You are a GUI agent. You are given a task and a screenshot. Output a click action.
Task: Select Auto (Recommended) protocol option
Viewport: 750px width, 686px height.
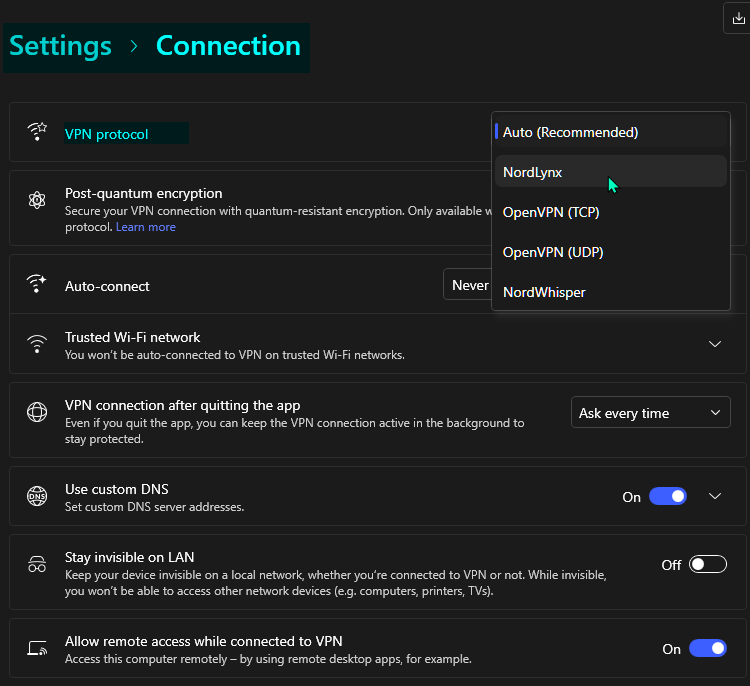(611, 132)
